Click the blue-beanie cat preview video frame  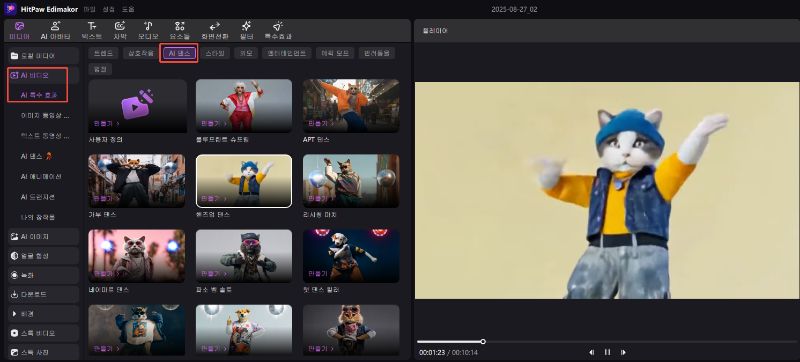pyautogui.click(x=607, y=191)
